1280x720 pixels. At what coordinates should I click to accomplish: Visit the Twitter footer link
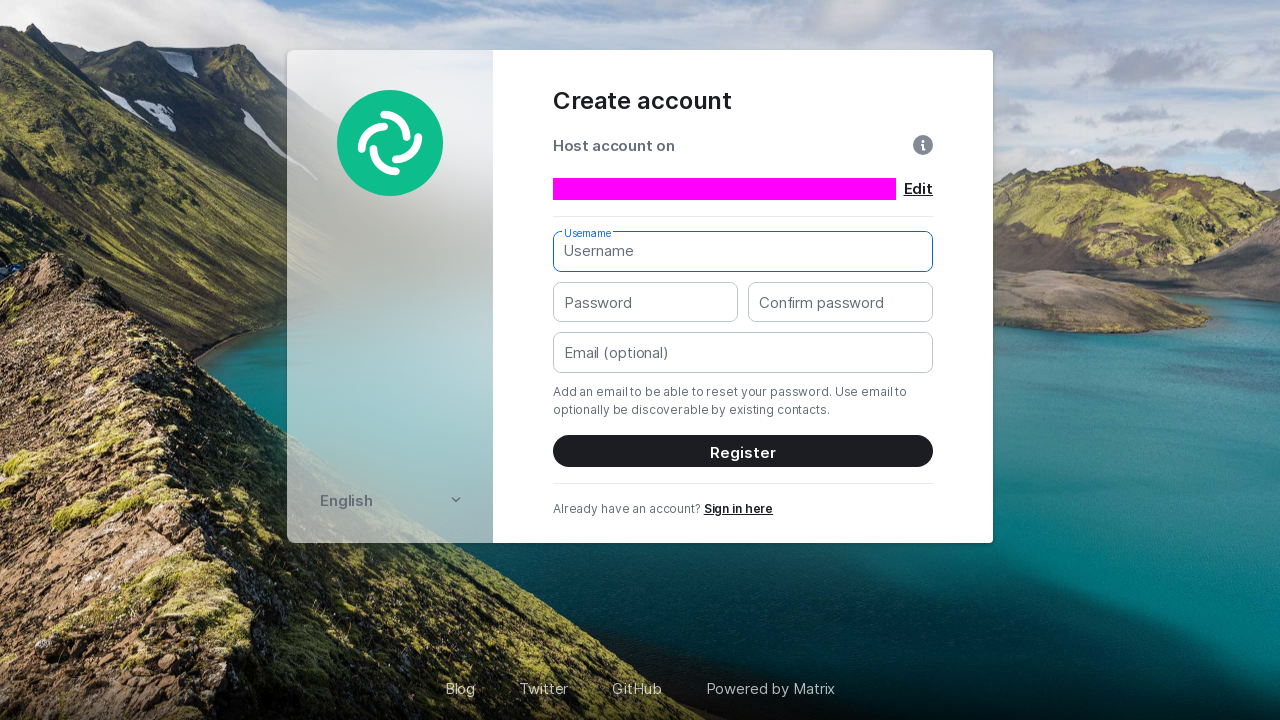pyautogui.click(x=543, y=689)
